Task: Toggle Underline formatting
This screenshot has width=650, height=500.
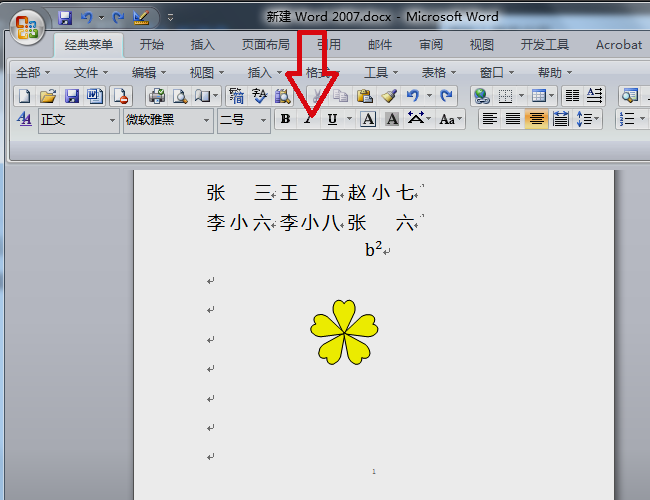Action: pyautogui.click(x=332, y=119)
